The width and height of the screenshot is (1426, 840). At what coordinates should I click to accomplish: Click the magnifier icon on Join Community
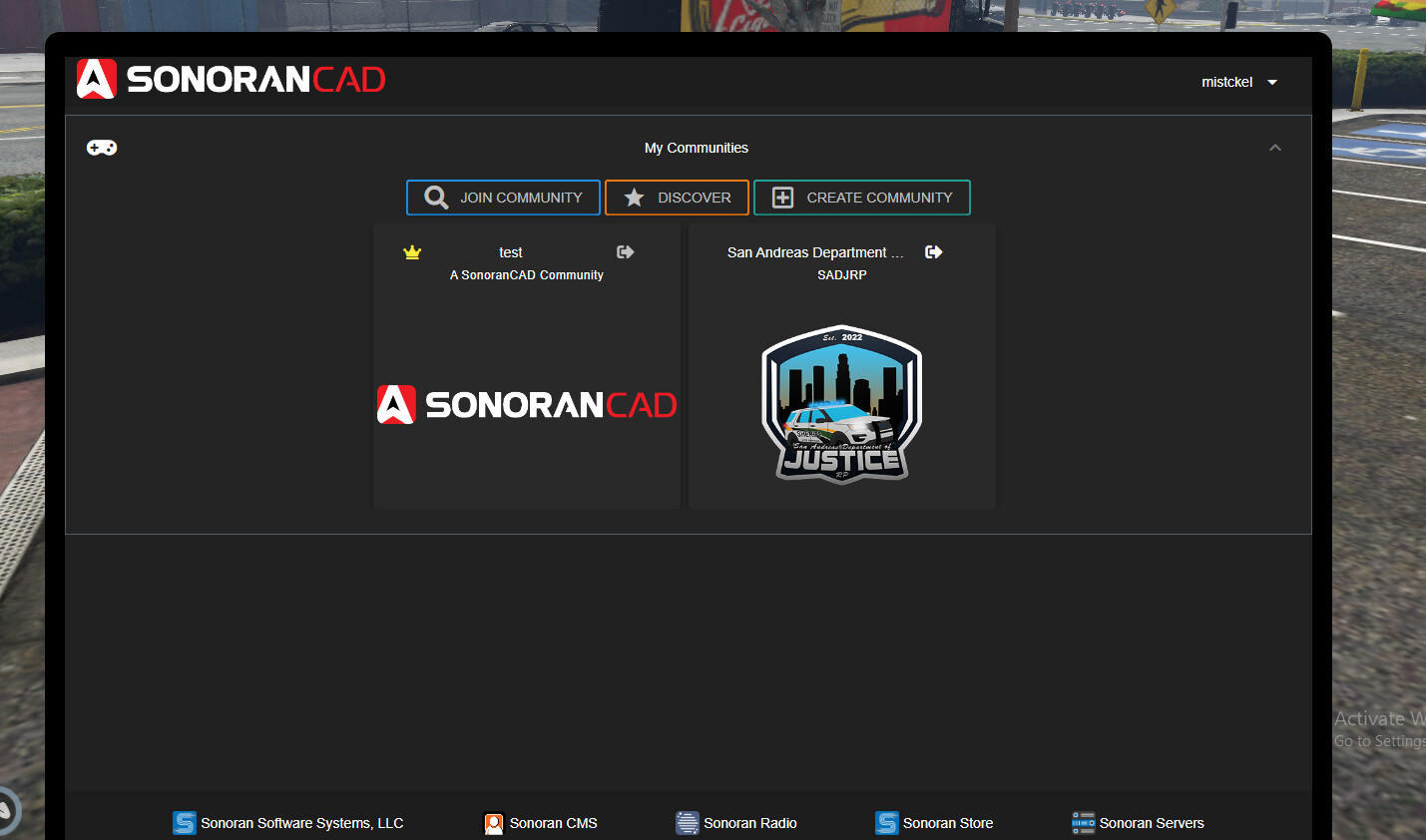coord(436,198)
